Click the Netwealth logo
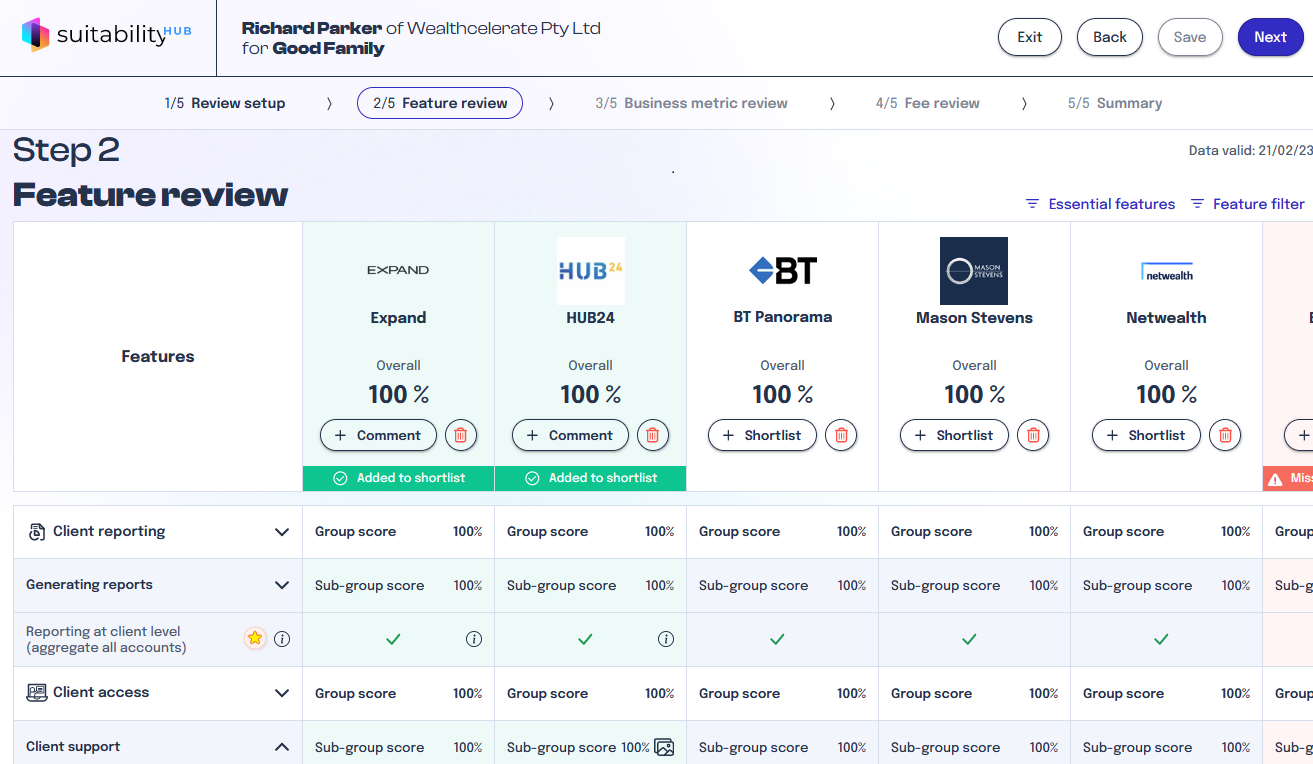The image size is (1313, 764). (x=1167, y=271)
